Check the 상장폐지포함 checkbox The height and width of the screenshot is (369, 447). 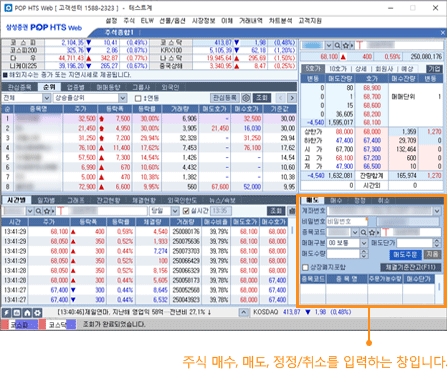[x=305, y=267]
